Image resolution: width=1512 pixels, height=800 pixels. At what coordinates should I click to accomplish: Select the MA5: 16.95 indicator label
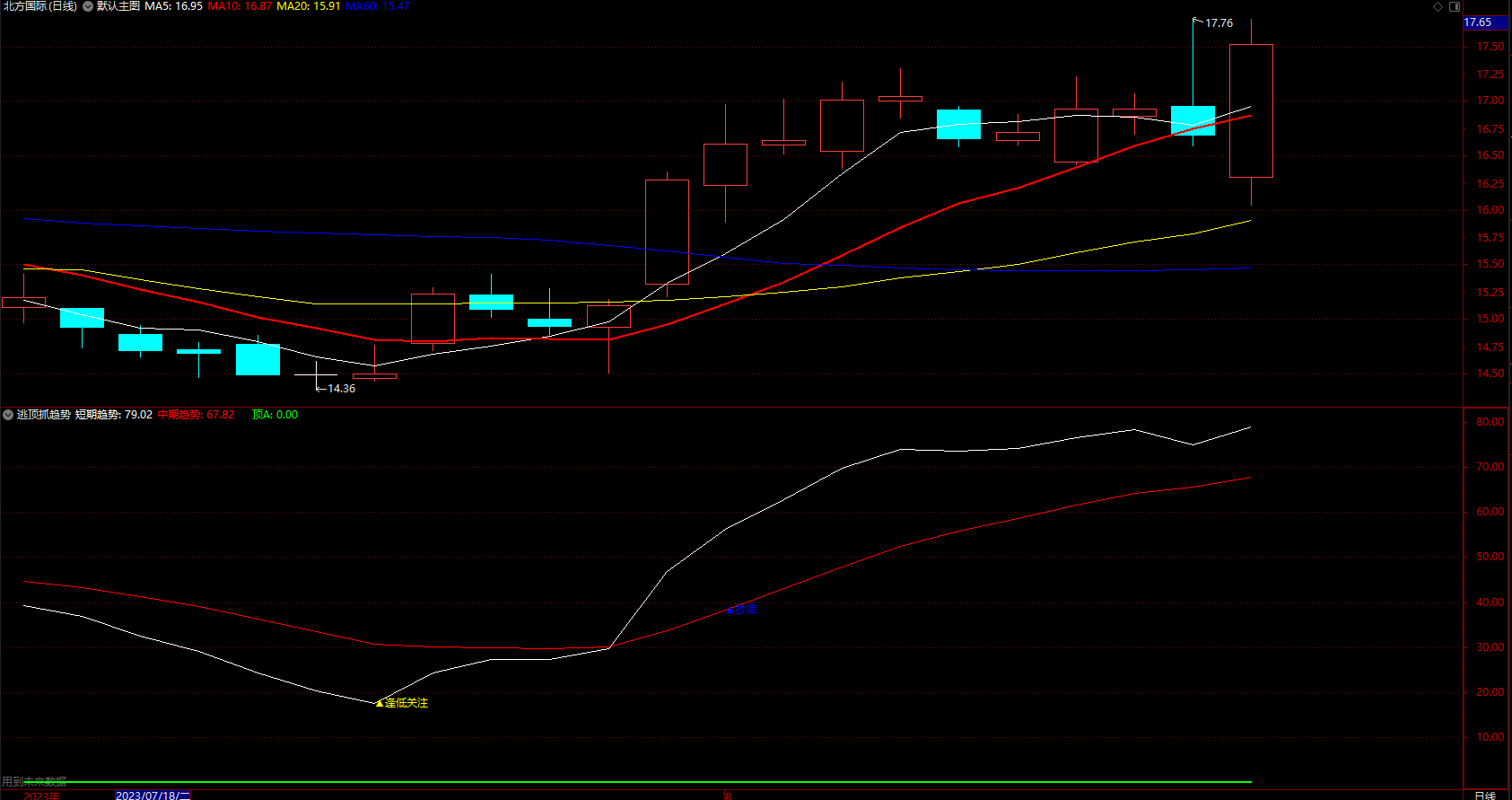pos(173,6)
